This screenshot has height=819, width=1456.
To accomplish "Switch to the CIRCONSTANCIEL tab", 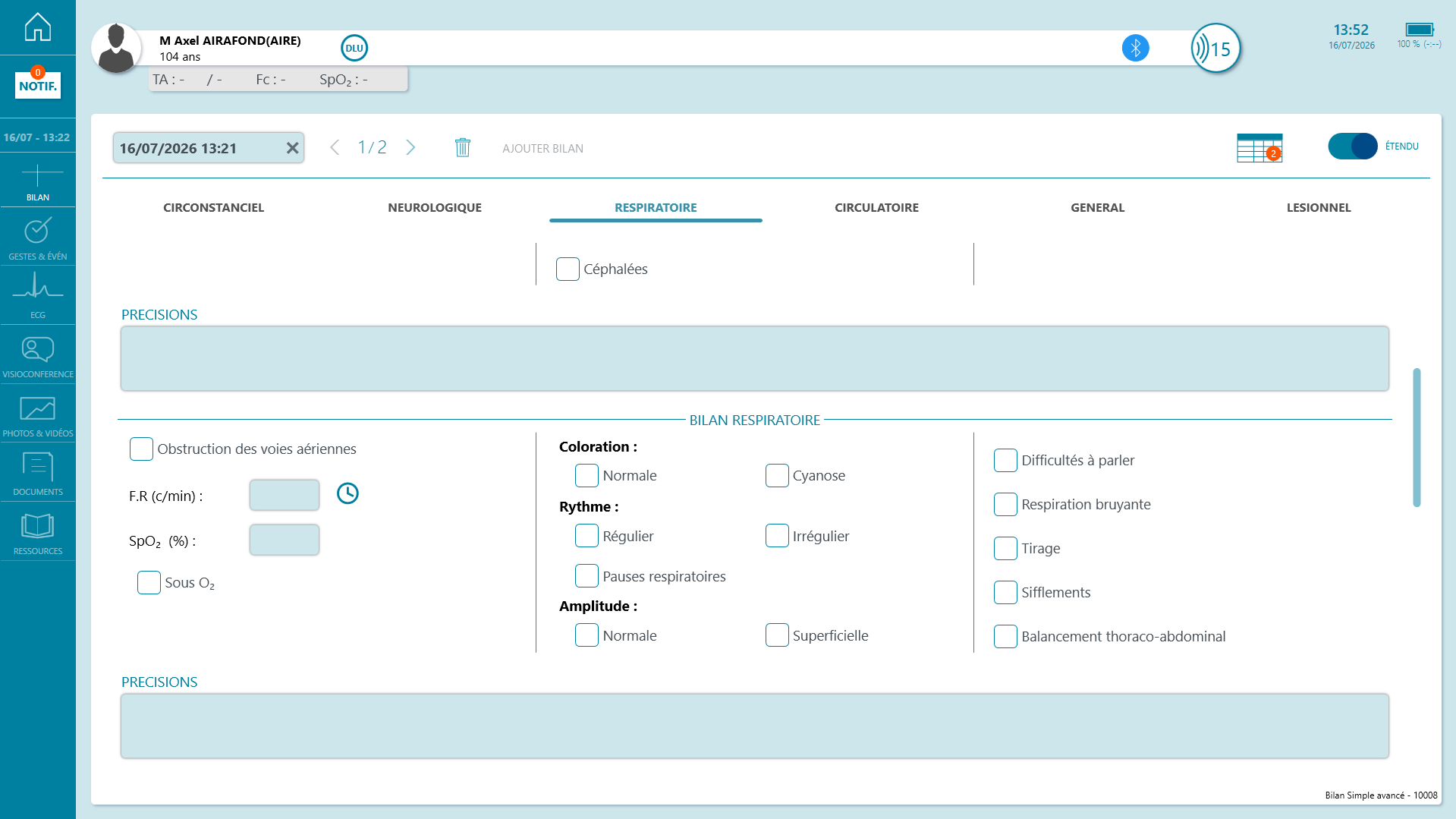I will (214, 207).
